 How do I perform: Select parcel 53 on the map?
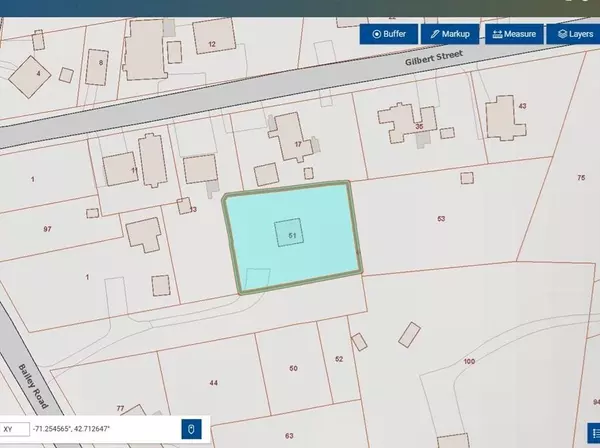[x=440, y=218]
